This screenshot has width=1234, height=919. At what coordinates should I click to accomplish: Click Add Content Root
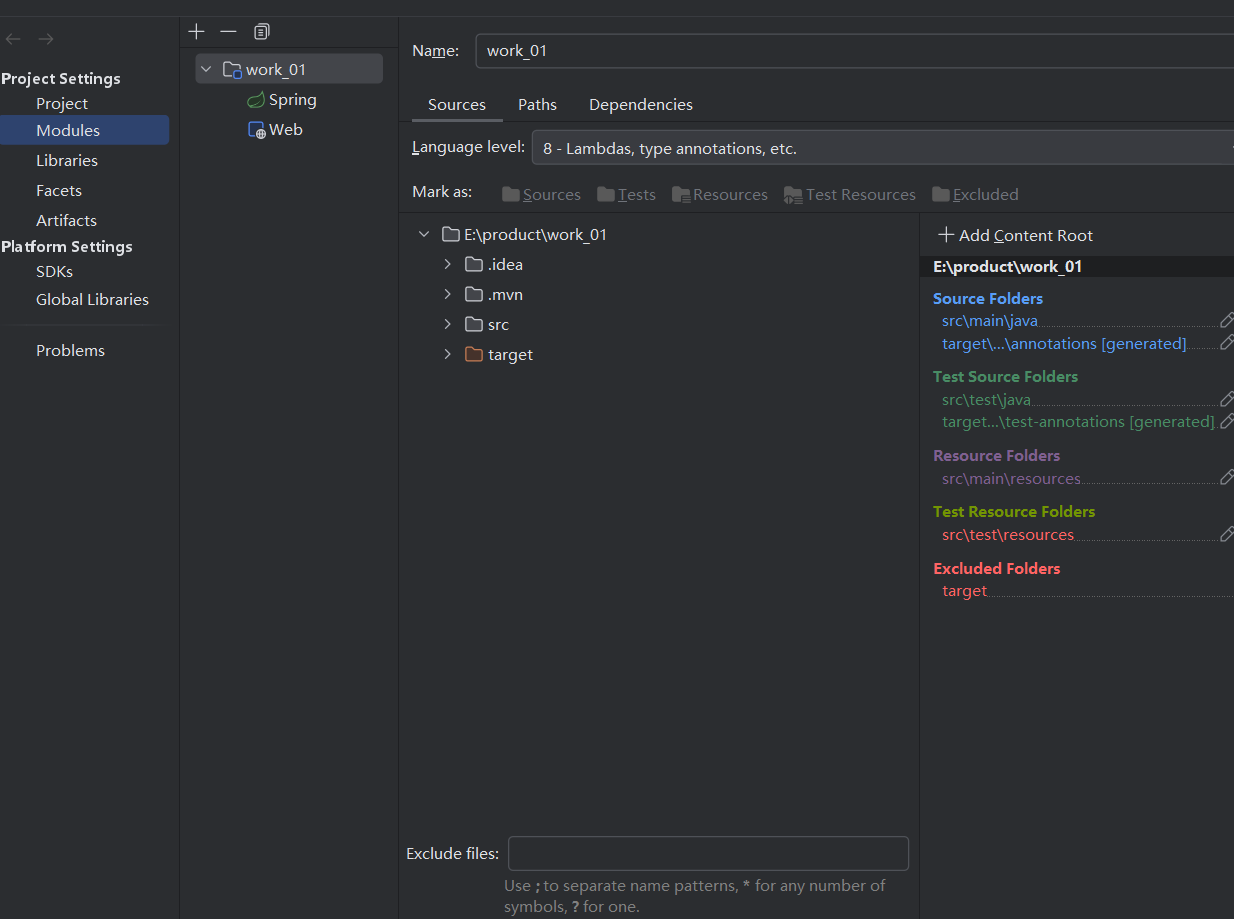[x=1016, y=234]
